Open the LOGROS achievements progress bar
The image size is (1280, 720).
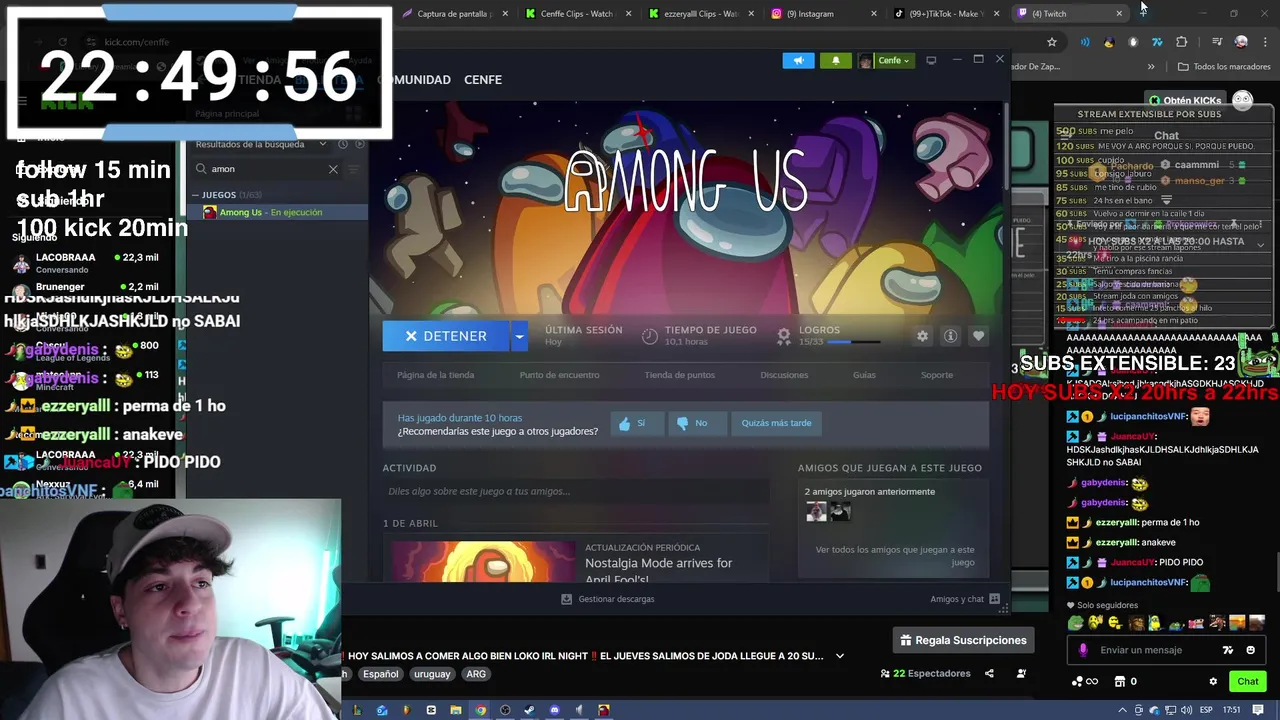click(x=853, y=342)
